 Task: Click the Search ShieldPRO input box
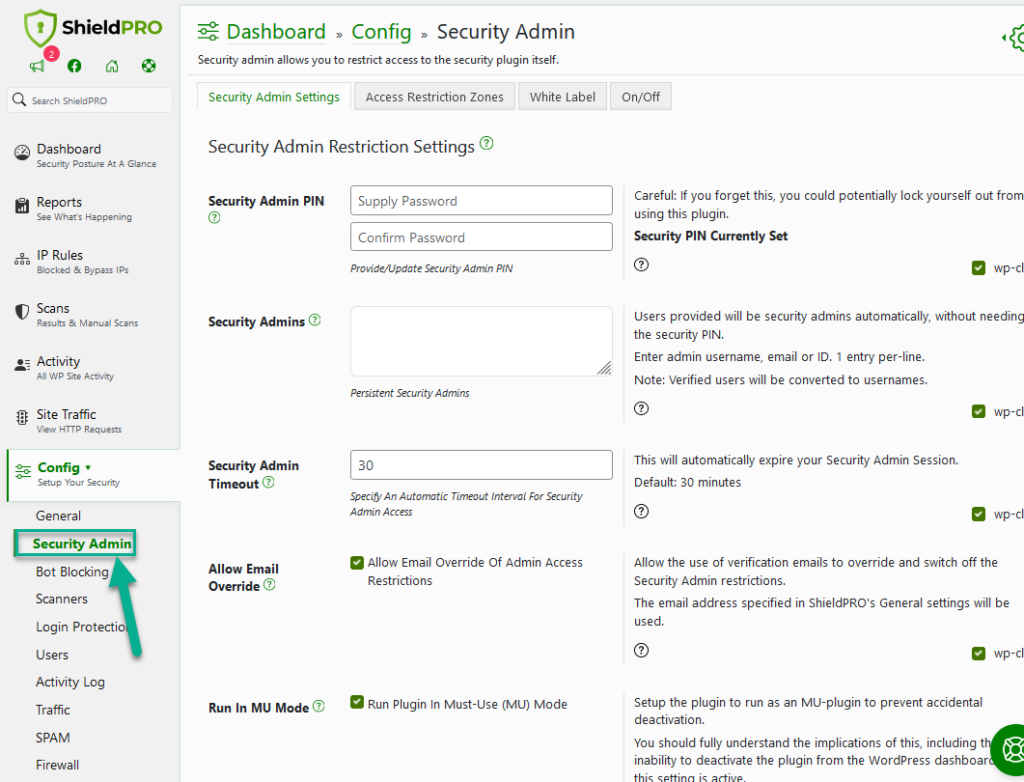pyautogui.click(x=90, y=100)
